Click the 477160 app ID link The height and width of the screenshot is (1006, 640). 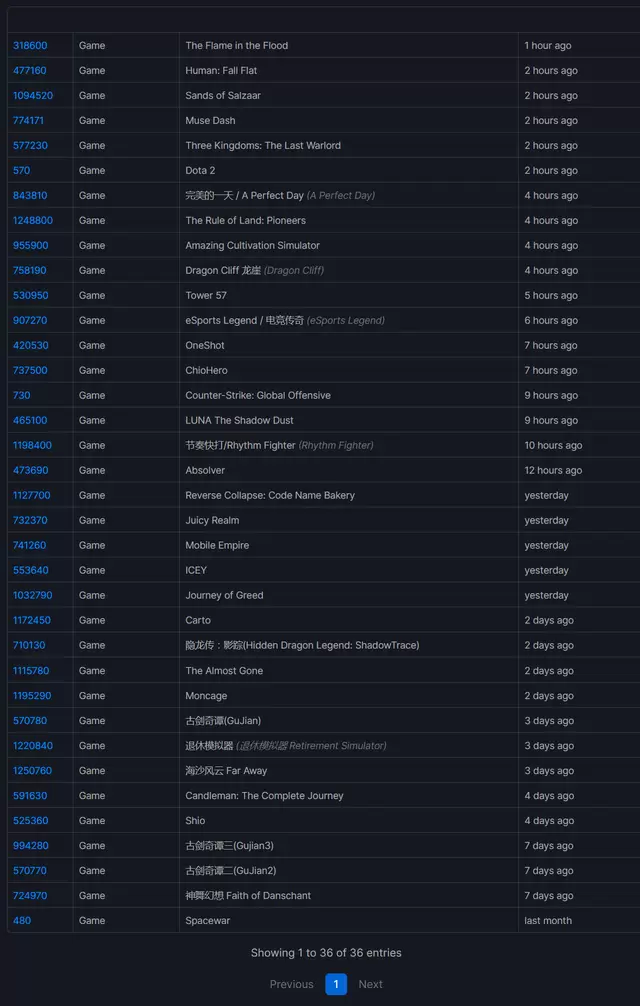coord(29,71)
